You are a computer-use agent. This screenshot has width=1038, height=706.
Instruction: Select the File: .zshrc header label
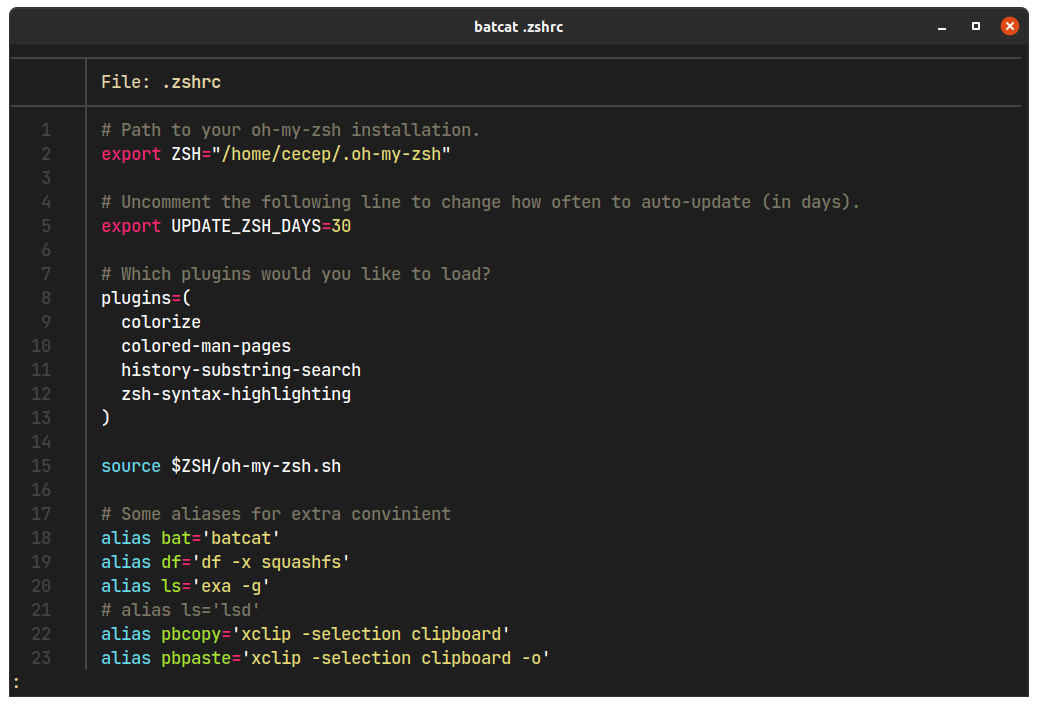[x=163, y=81]
